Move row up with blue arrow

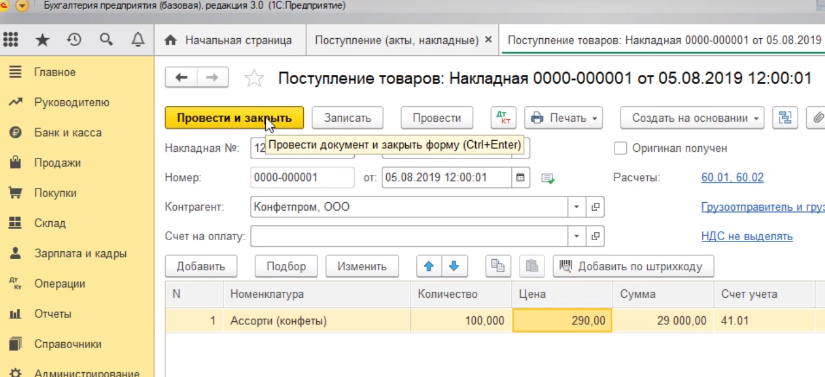pyautogui.click(x=429, y=267)
